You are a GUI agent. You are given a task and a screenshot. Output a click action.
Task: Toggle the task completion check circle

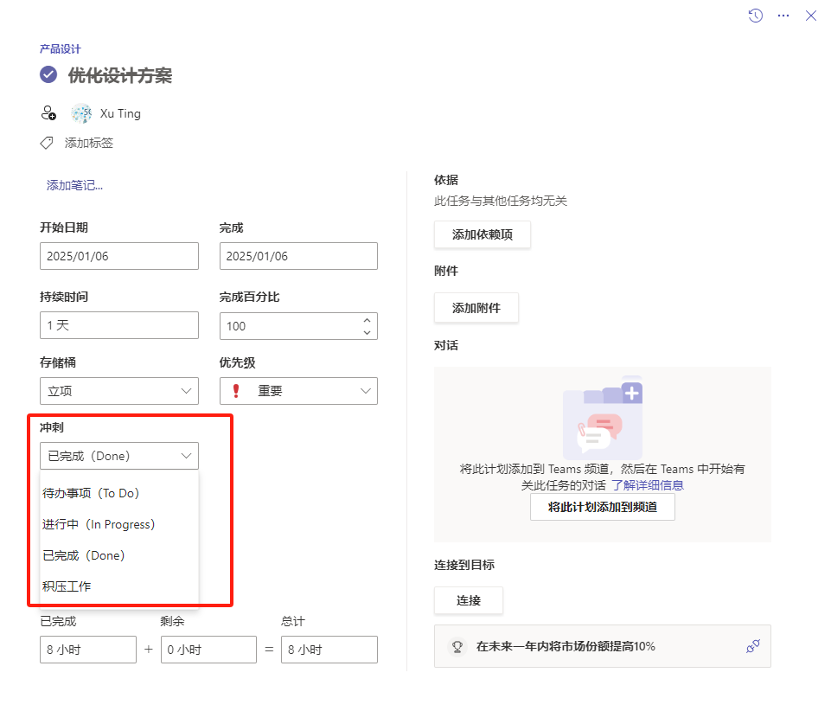click(x=48, y=75)
